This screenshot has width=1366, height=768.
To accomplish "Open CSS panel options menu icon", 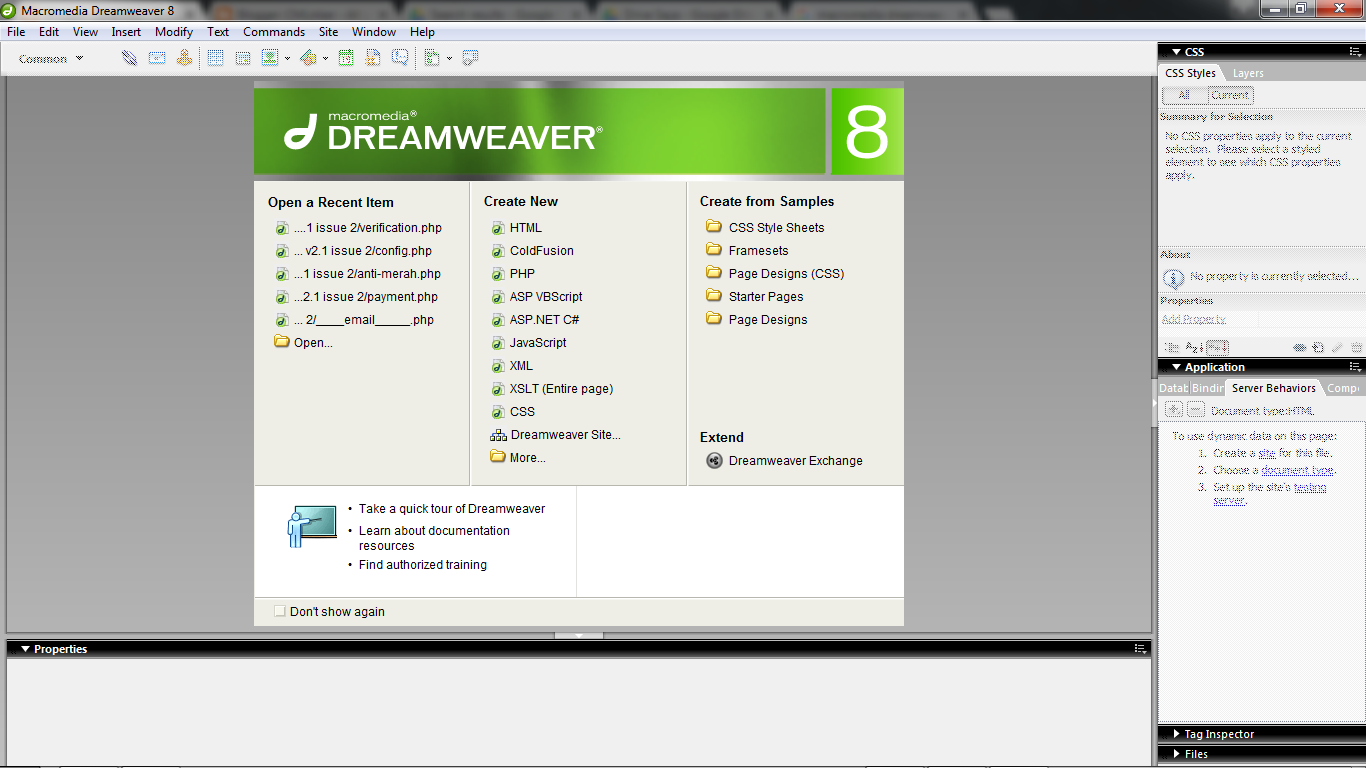I will 1355,52.
